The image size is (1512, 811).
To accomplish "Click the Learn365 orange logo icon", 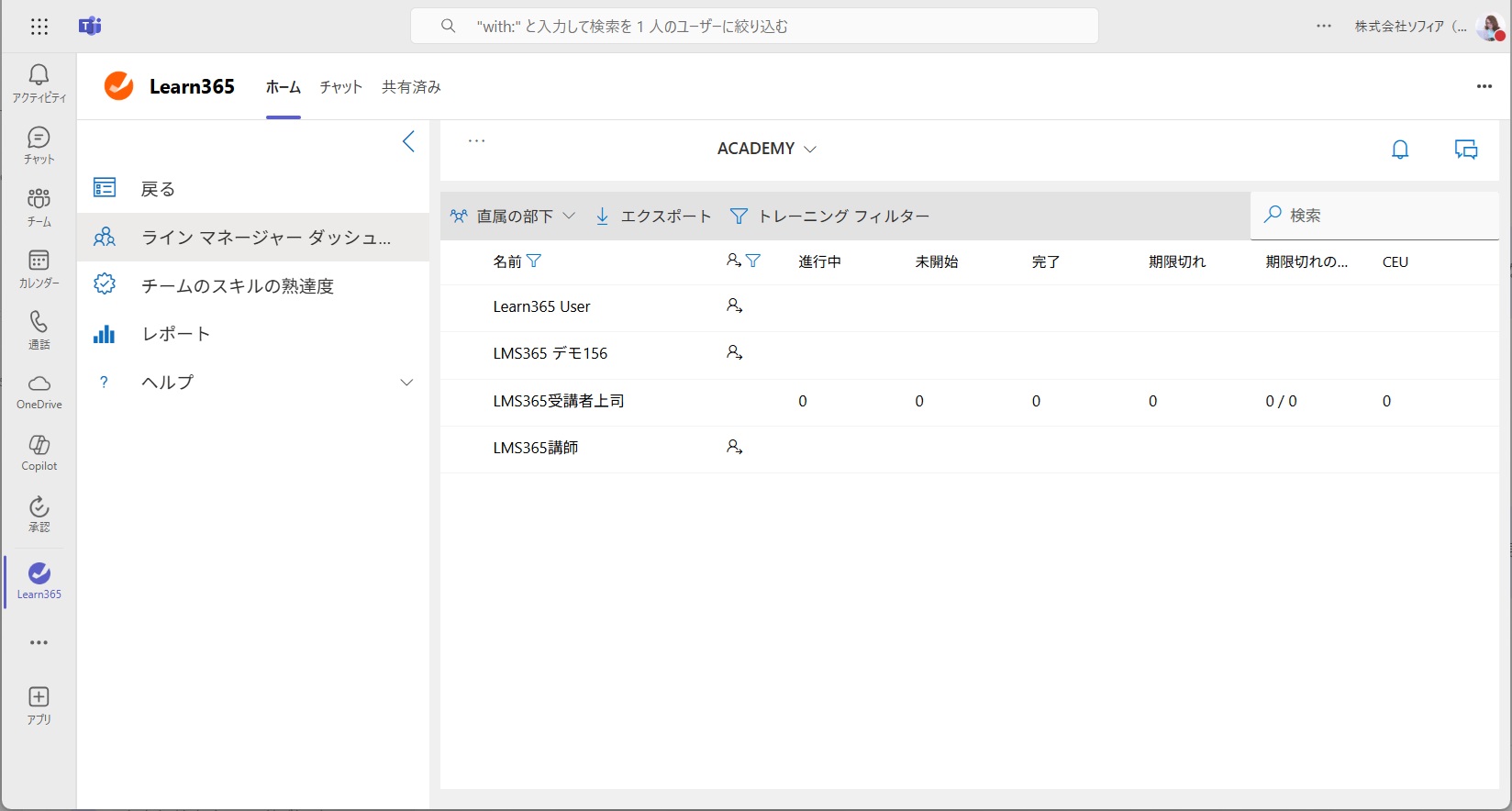I will (x=118, y=86).
